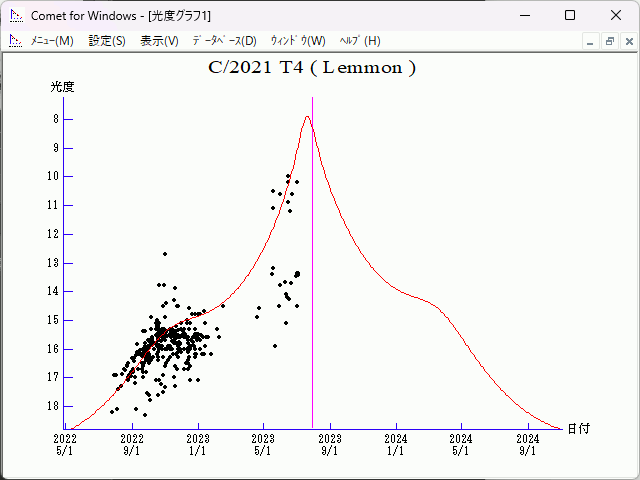
Task: Open the データベース(D) menu
Action: (224, 41)
